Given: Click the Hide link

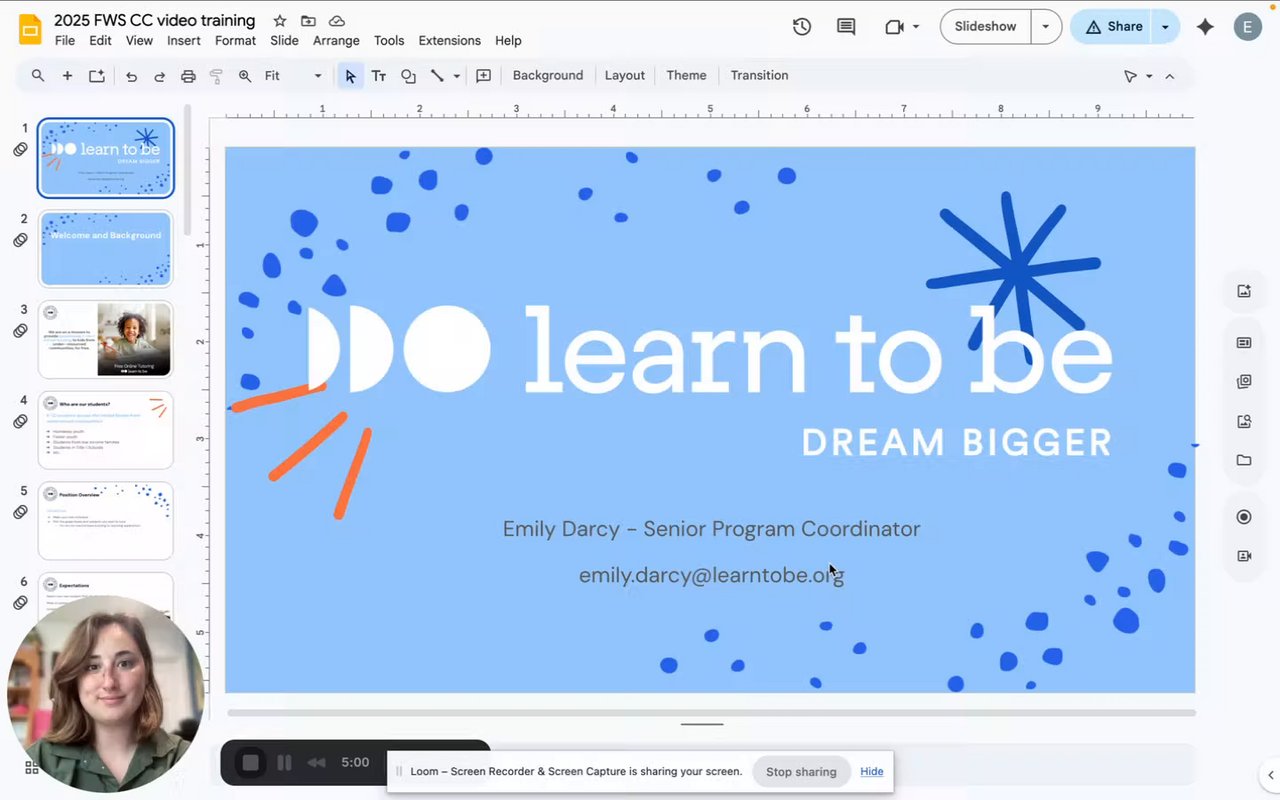Looking at the screenshot, I should (x=872, y=772).
